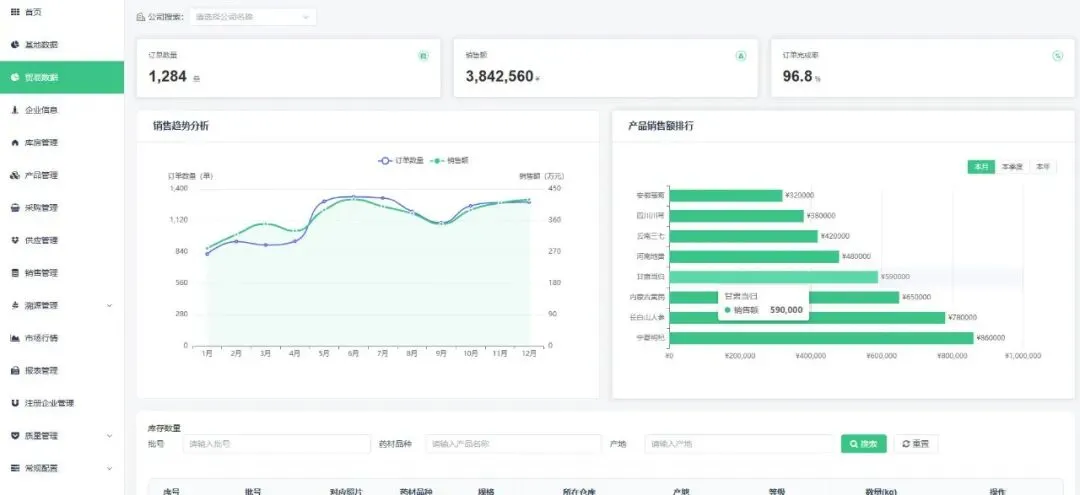
Task: Go to 销售管理 menu item
Action: point(62,273)
